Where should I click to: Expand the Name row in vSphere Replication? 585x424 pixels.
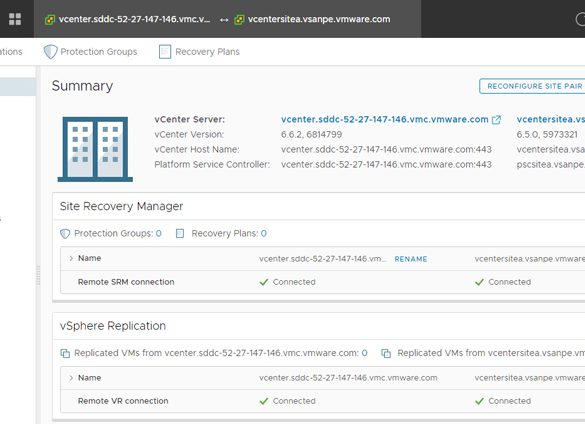[71, 378]
